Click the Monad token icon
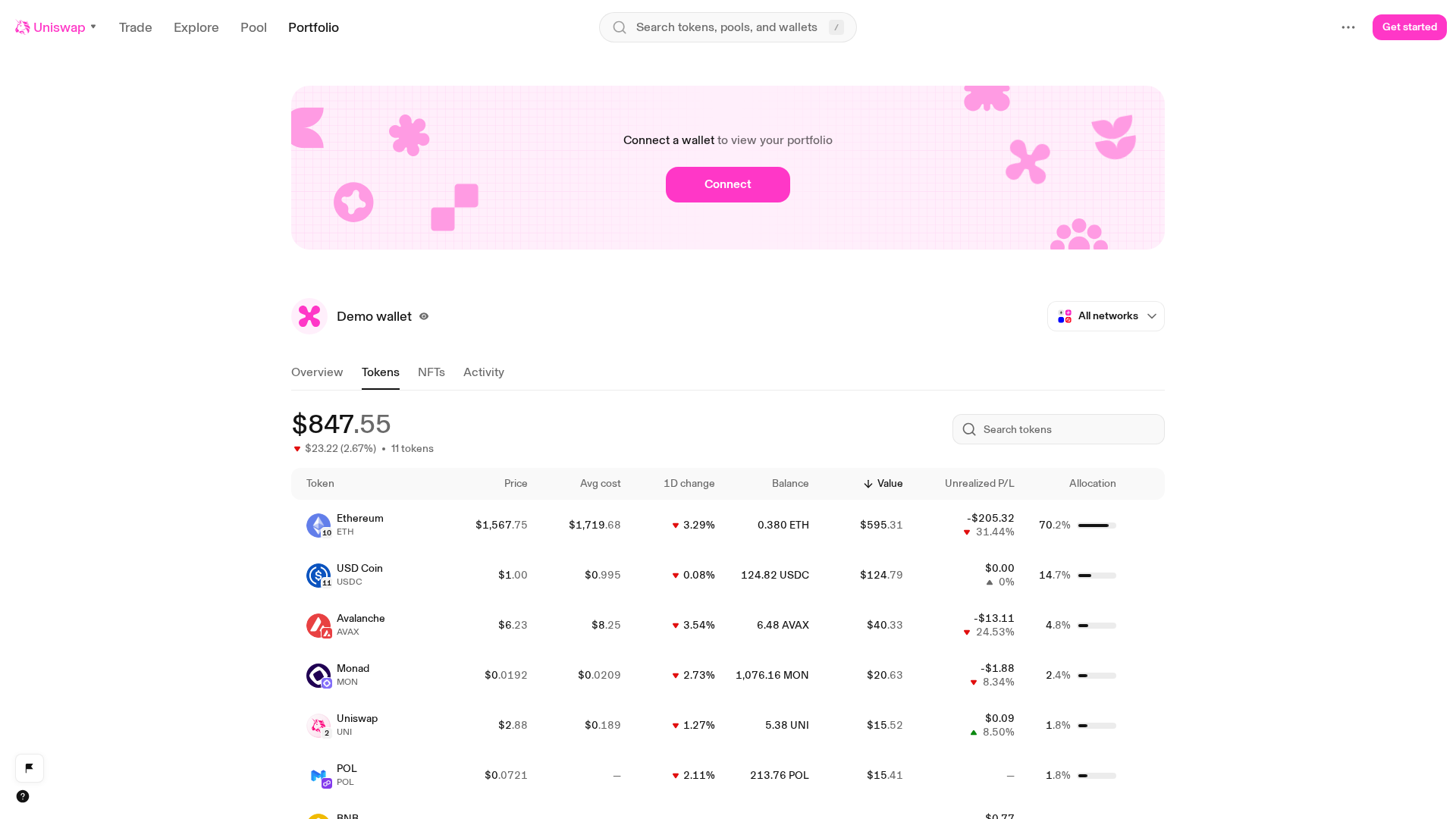Image resolution: width=1456 pixels, height=819 pixels. coord(318,675)
